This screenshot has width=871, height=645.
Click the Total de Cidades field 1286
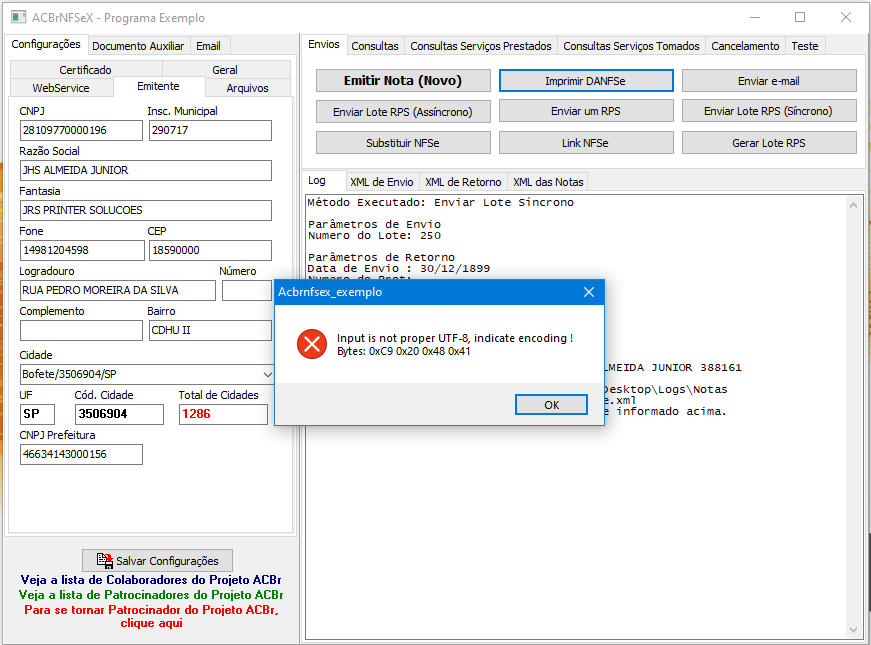(x=223, y=414)
